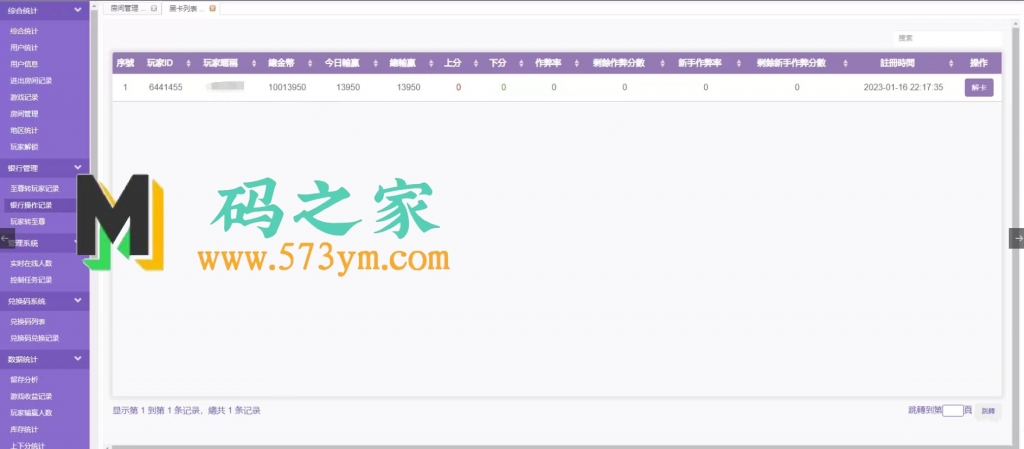Open 留存分析 in the sidebar
Viewport: 1024px width, 449px height.
click(x=24, y=379)
